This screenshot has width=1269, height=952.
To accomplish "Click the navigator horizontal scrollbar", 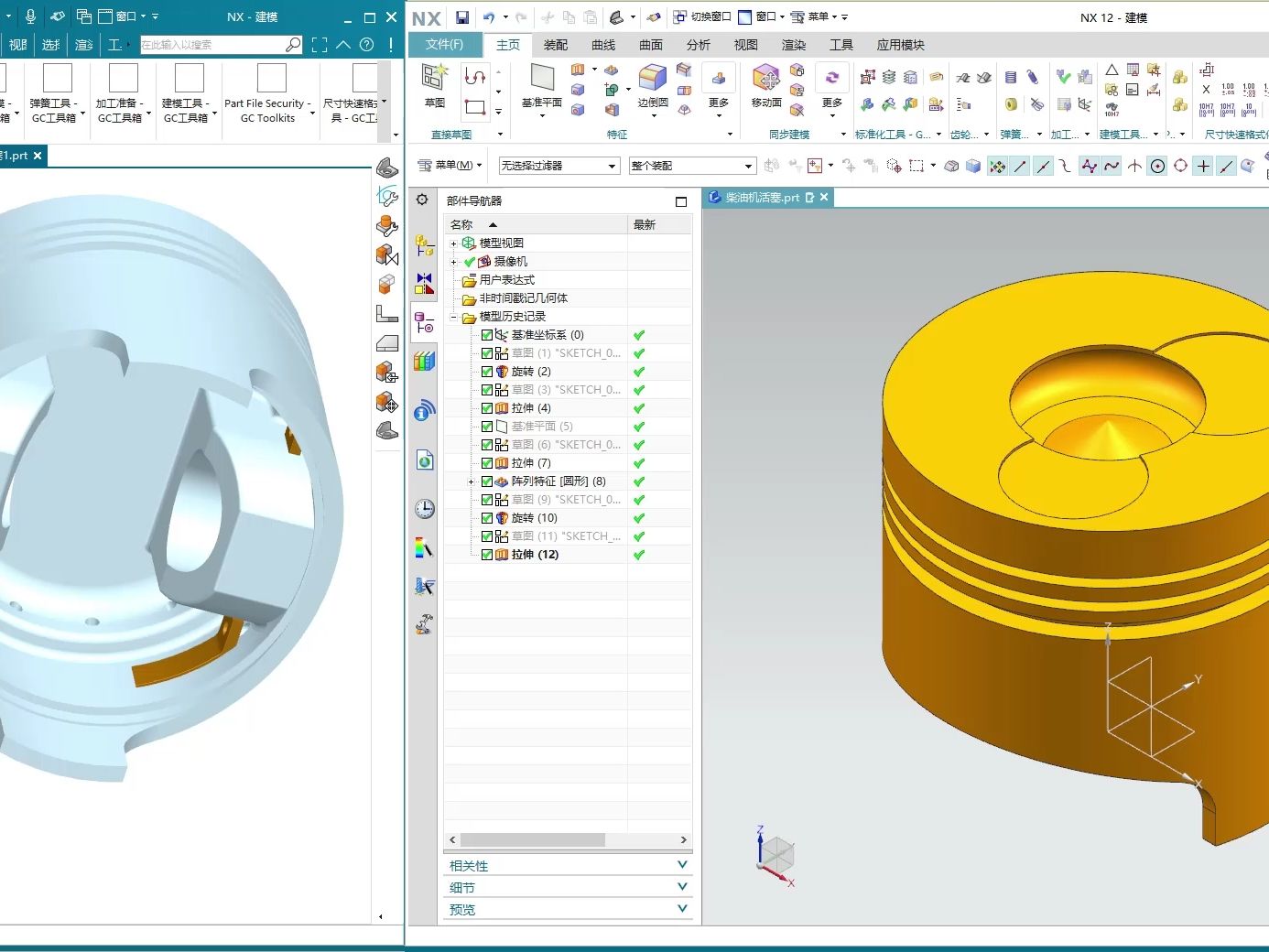I will pyautogui.click(x=532, y=839).
